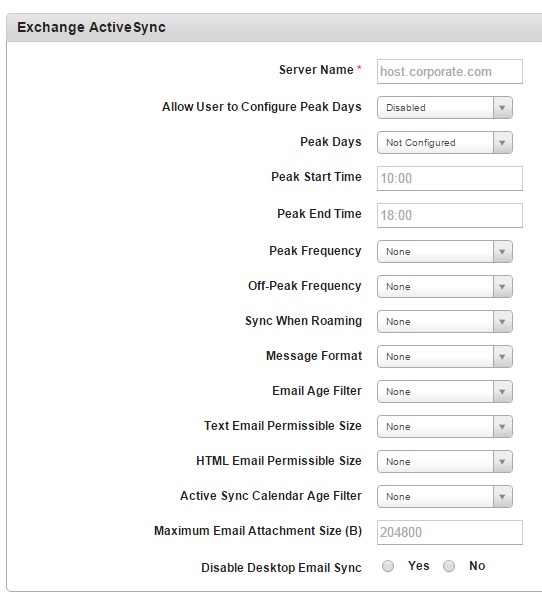Click the Maximum Email Attachment Size field

pos(450,532)
